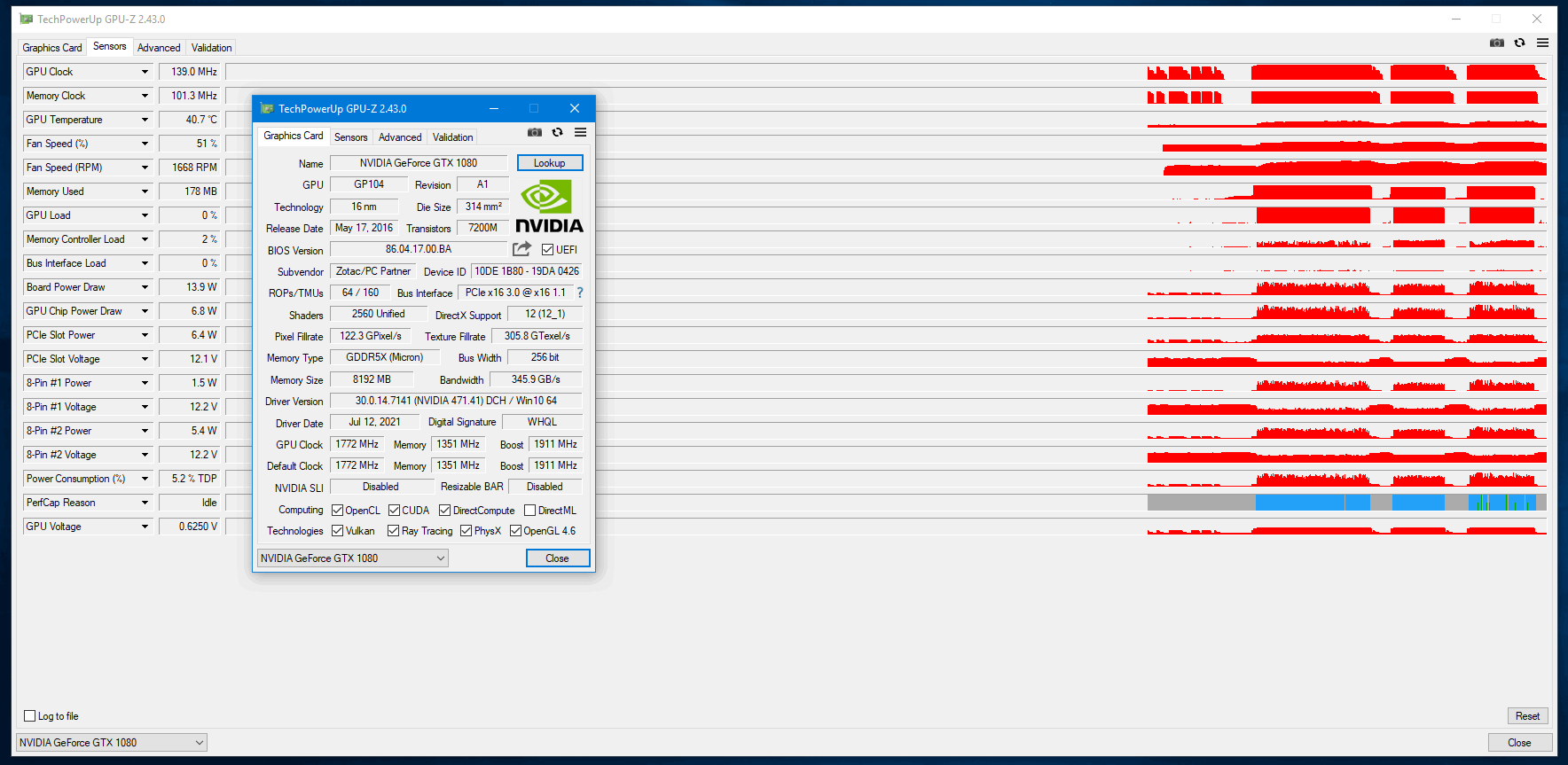Switch to Sensors tab in front window
This screenshot has width=1568, height=765.
tap(350, 137)
